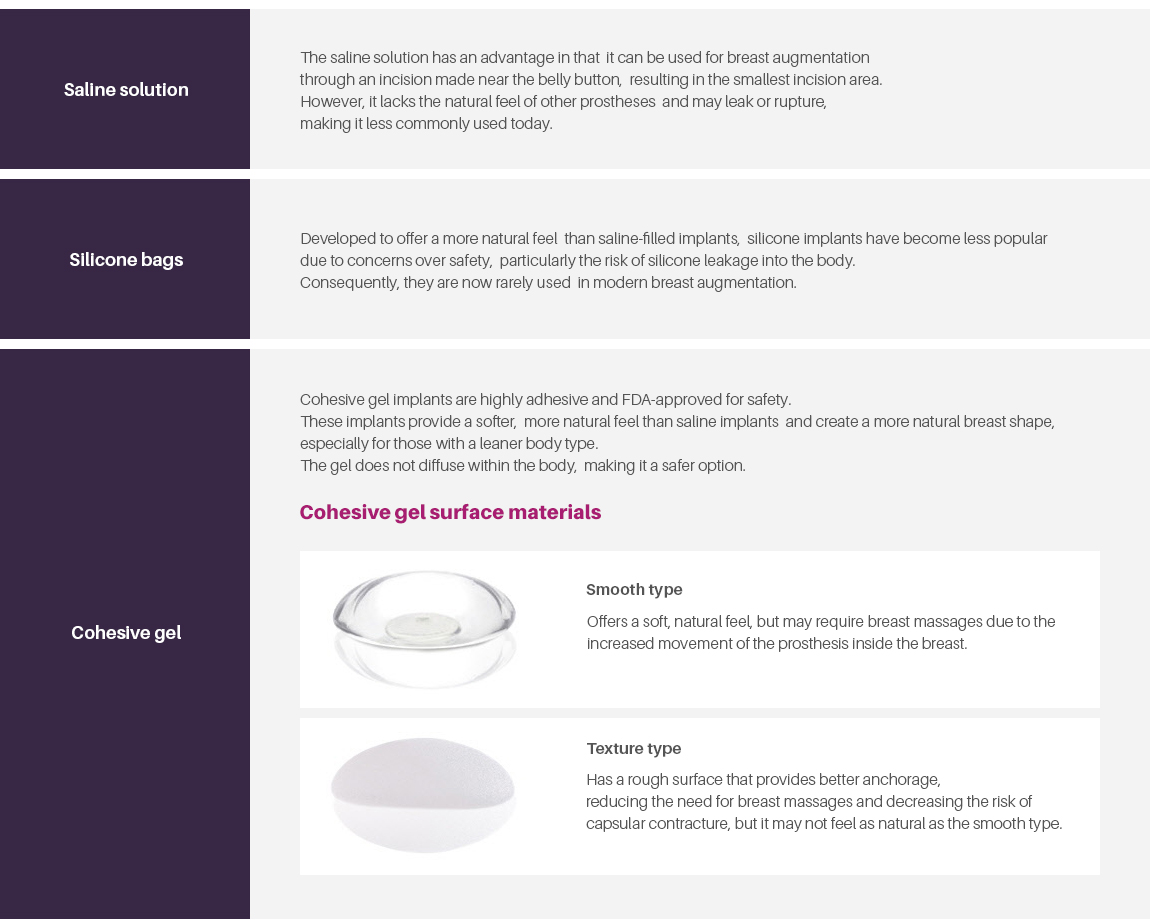Click the line about silicone offering more natural feel
The height and width of the screenshot is (922, 1150).
[673, 239]
